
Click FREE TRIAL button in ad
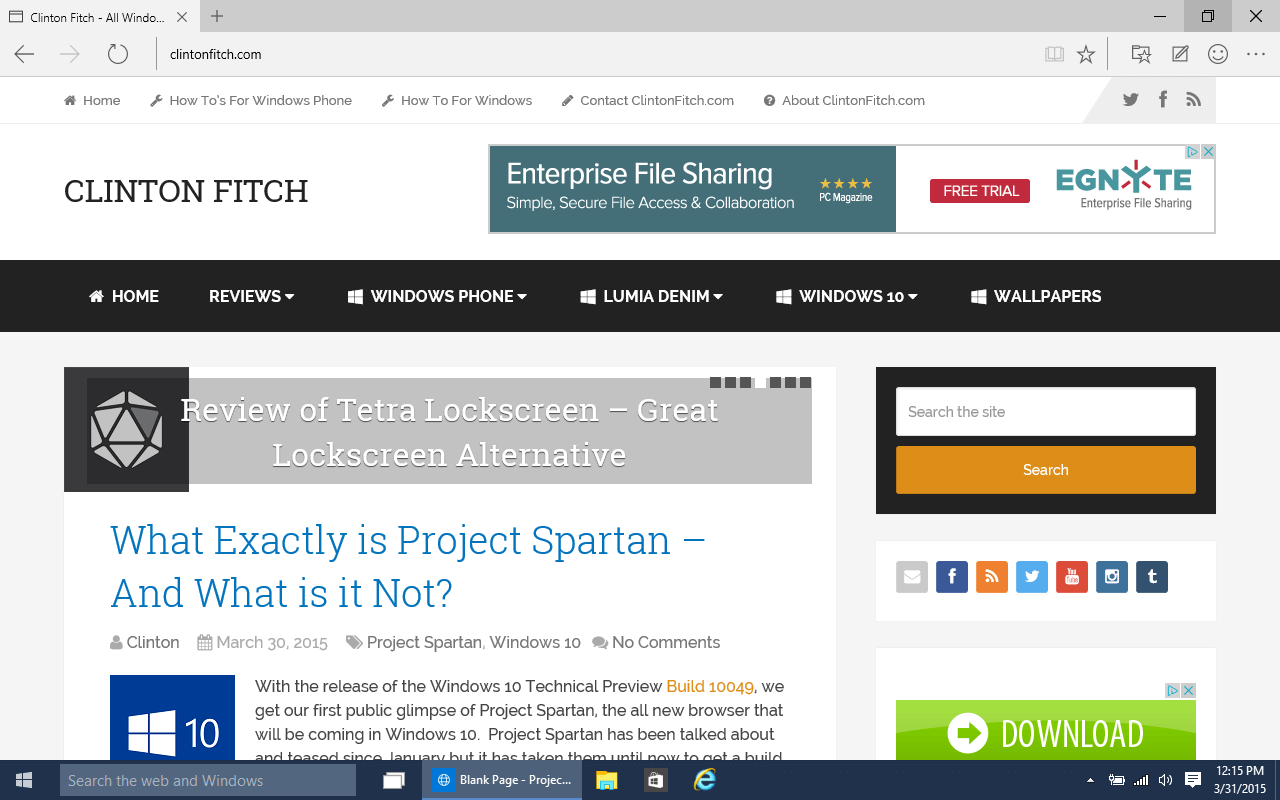click(x=980, y=191)
